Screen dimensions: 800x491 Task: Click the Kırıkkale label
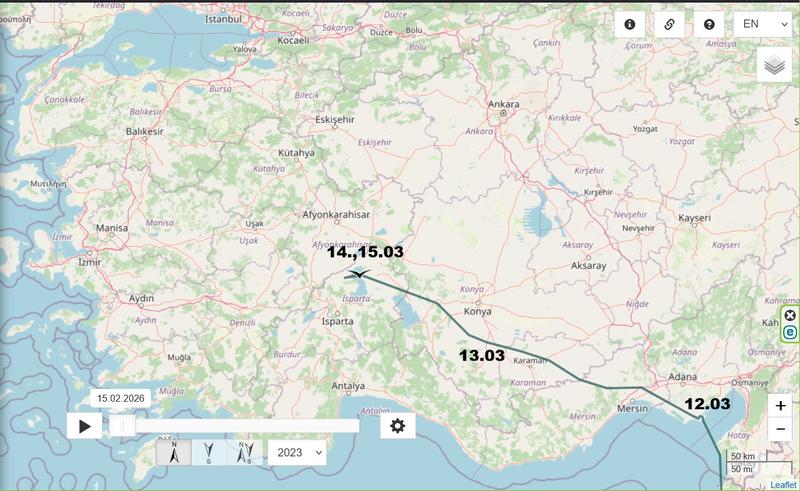click(x=565, y=117)
